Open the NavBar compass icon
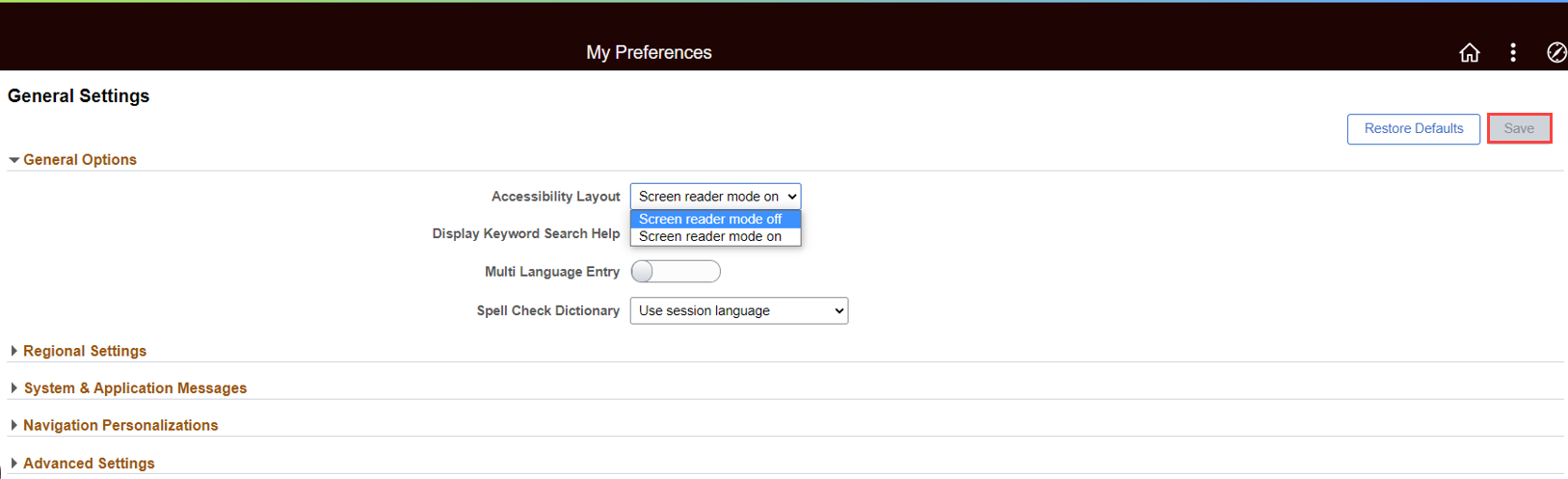Screen dimensions: 1568x479 1555,53
